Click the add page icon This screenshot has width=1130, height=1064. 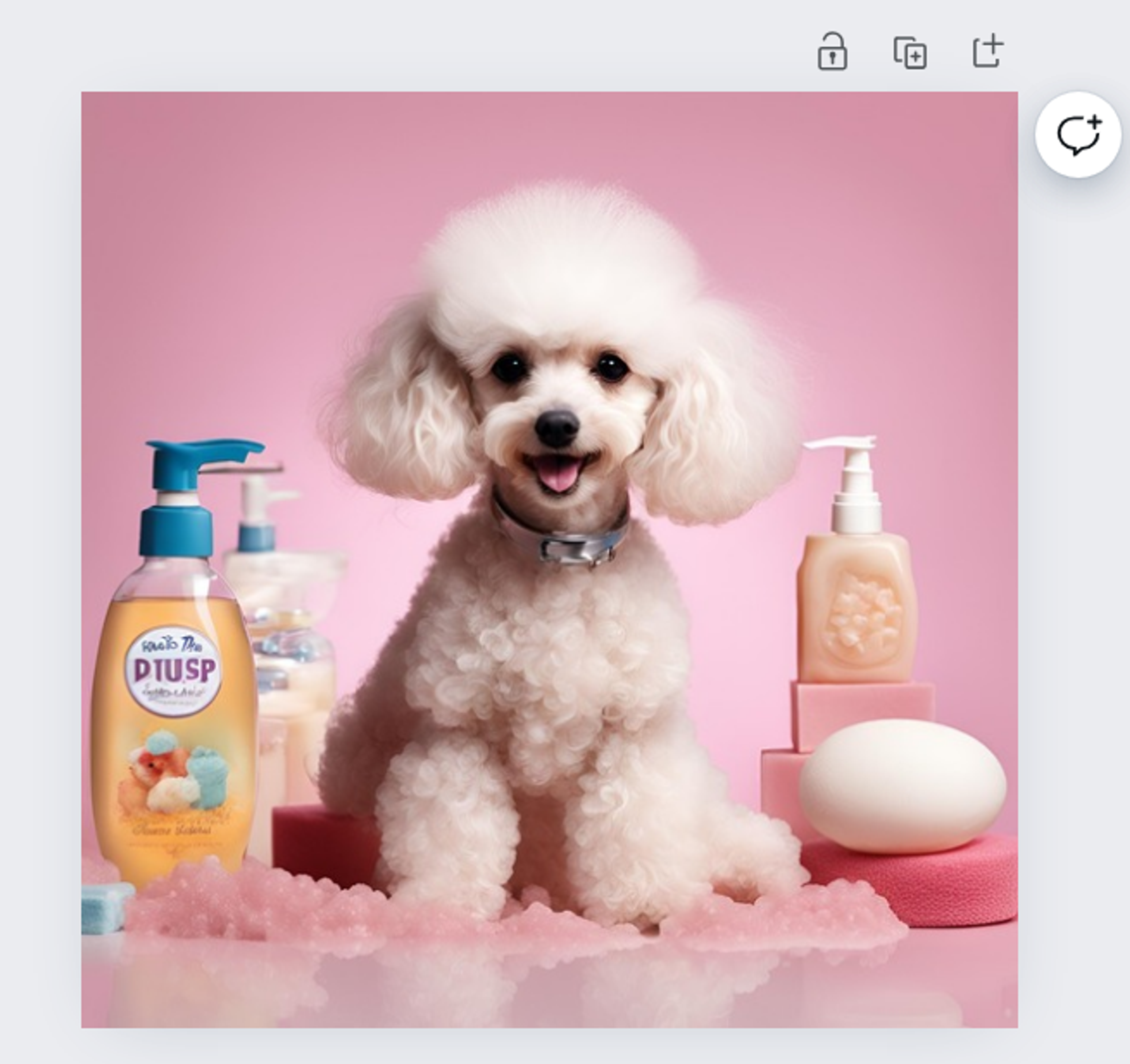[988, 52]
